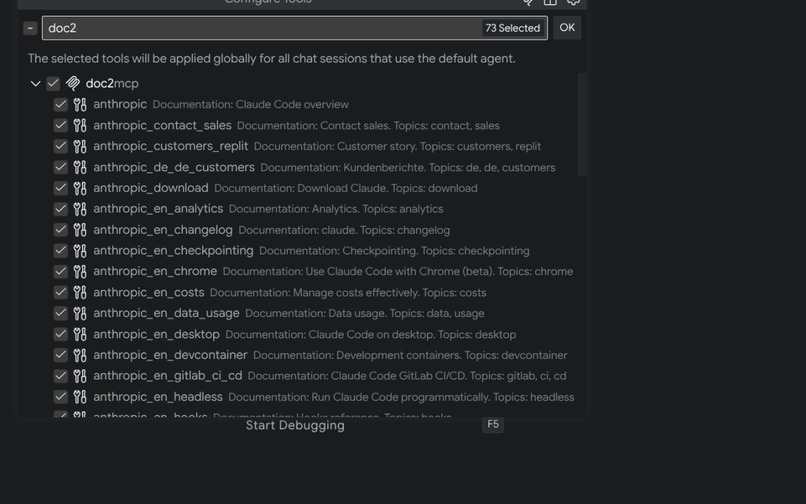The image size is (806, 504).
Task: Disable the anthropic_en_headless checkbox
Action: point(61,397)
